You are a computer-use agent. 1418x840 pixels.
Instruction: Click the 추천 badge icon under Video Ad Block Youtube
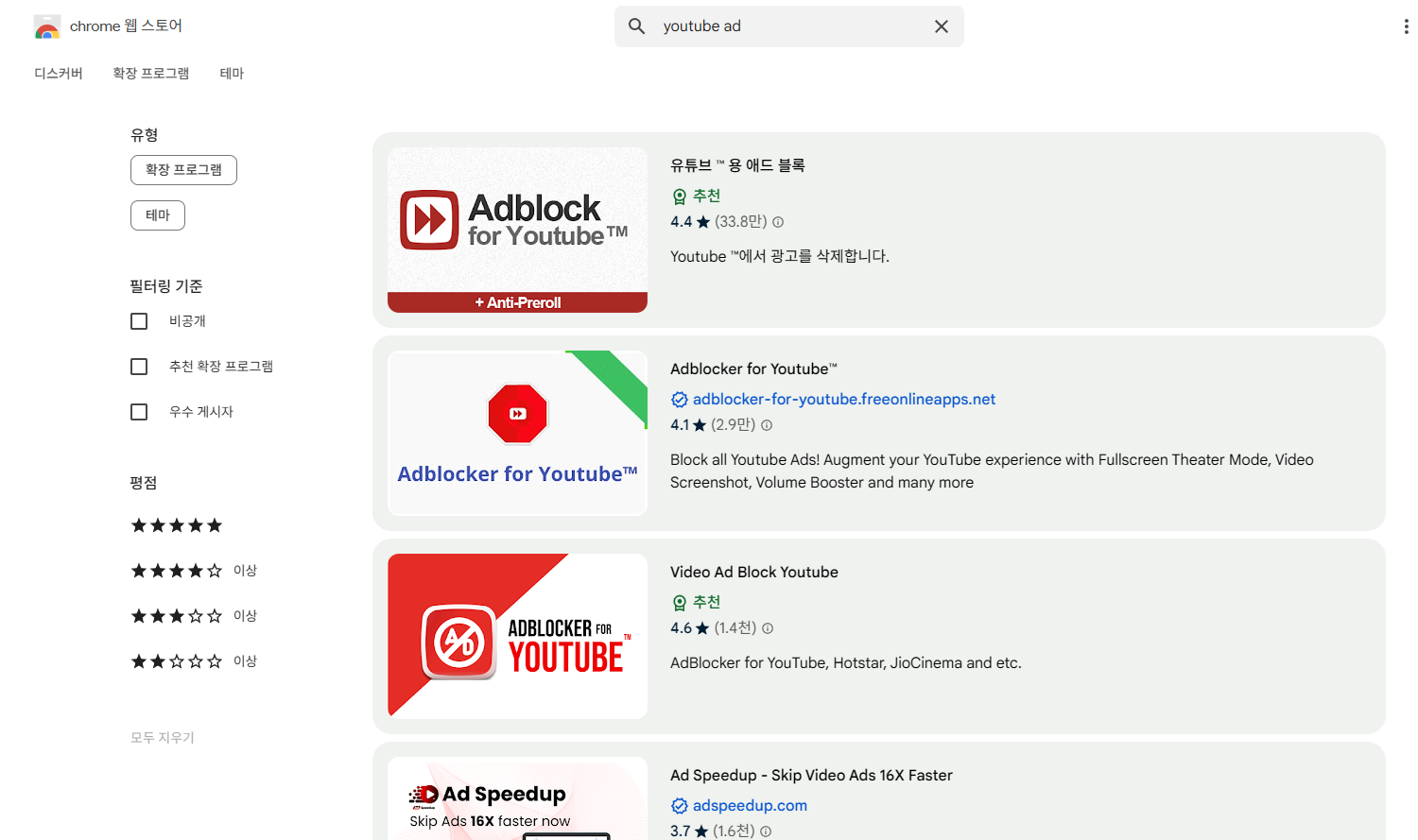pos(679,603)
